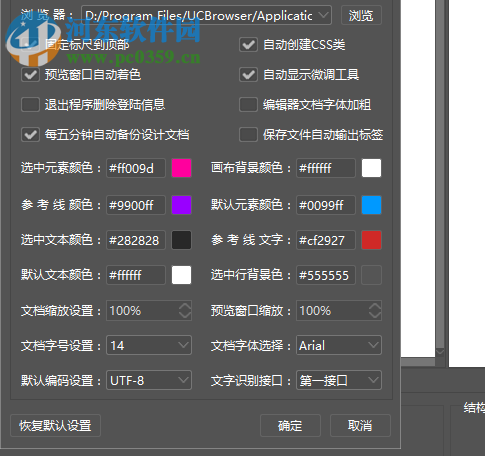This screenshot has height=456, width=485.
Task: Pick the 参考线颜色 purple swatch
Action: [181, 205]
